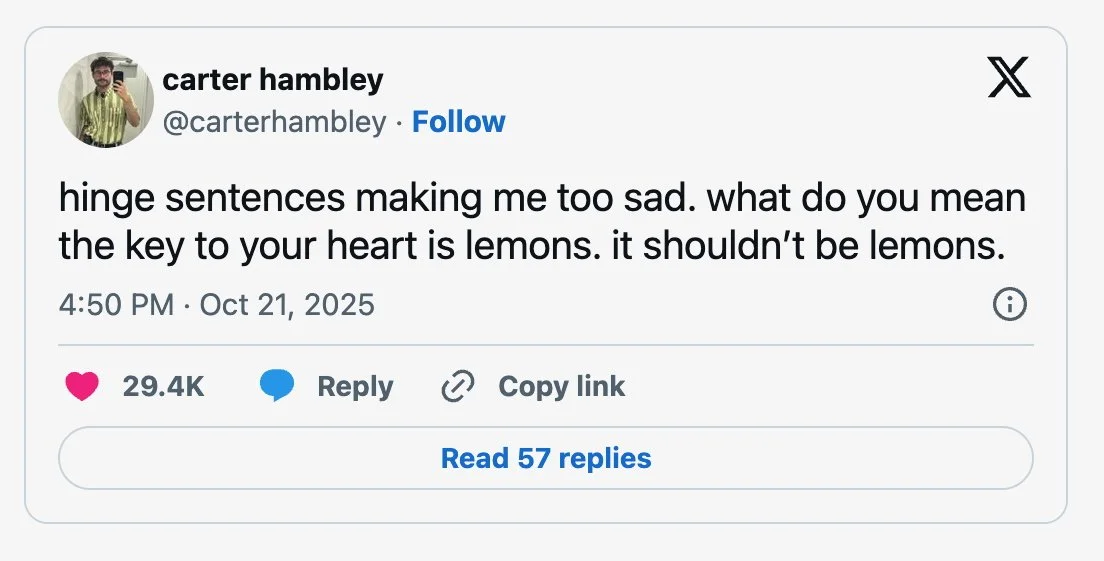Click the second line mentioning lemons
Viewport: 1104px width, 561px height.
click(530, 246)
